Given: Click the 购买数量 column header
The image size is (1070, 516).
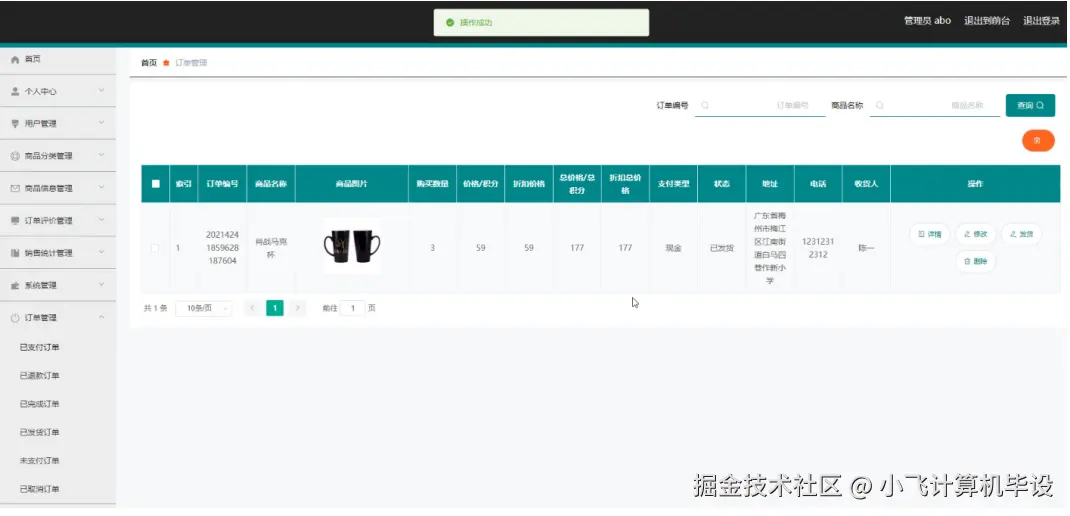Looking at the screenshot, I should point(433,184).
